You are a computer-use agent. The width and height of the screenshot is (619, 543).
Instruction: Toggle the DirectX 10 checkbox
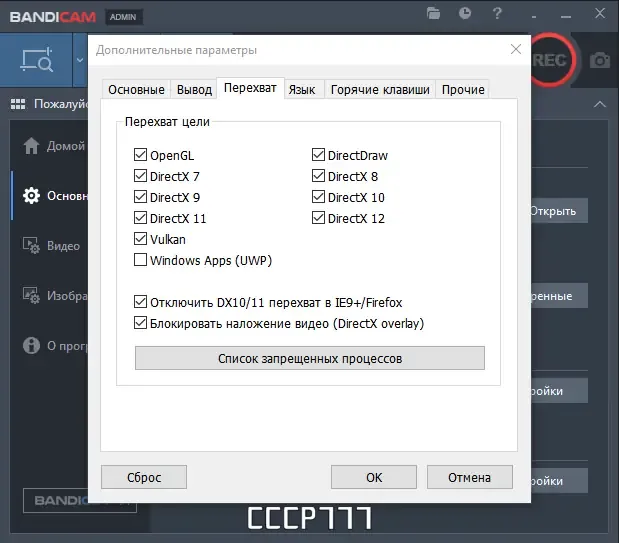[x=318, y=197]
